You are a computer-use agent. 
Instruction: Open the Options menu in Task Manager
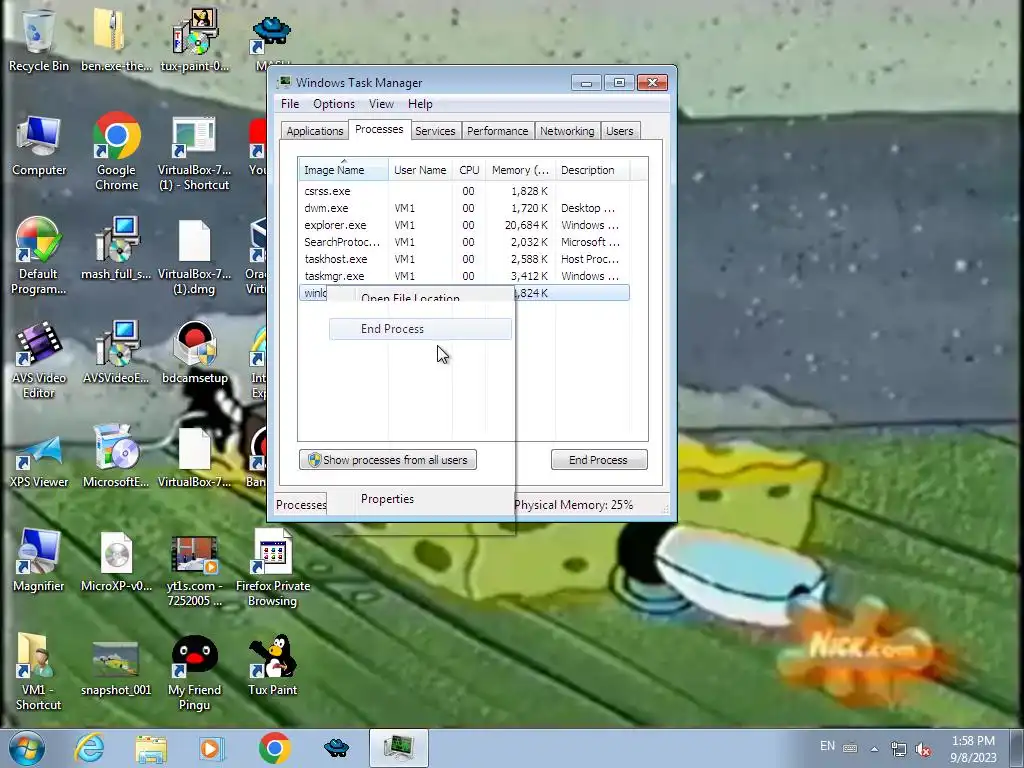pyautogui.click(x=334, y=104)
